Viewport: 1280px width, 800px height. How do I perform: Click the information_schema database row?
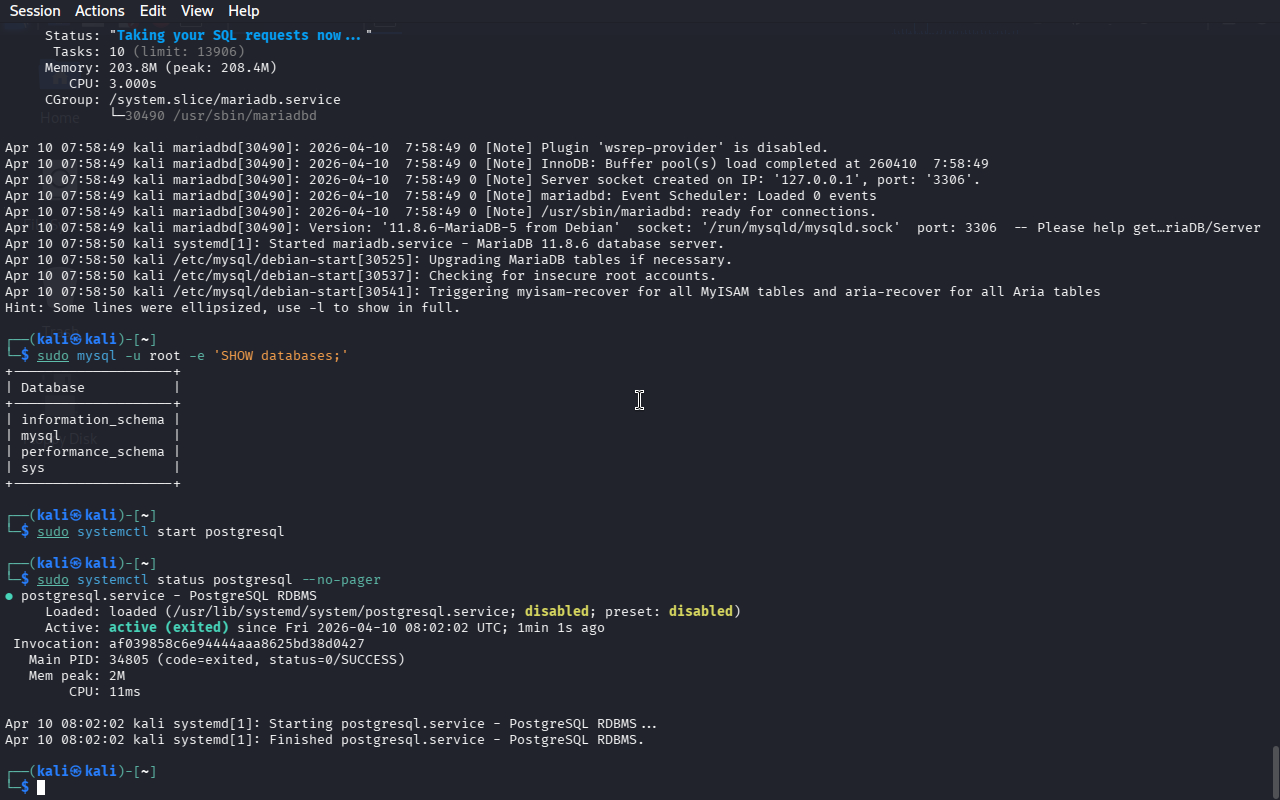92,420
